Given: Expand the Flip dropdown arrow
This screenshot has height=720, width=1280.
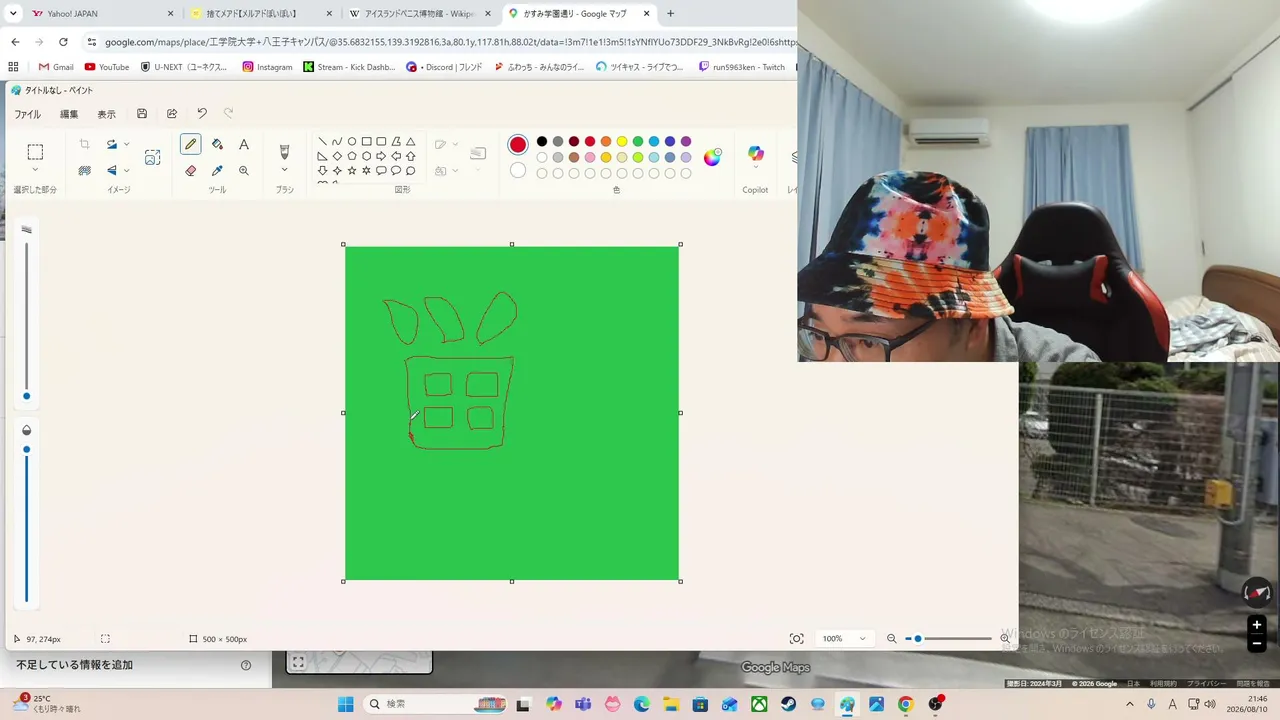Looking at the screenshot, I should click(126, 171).
